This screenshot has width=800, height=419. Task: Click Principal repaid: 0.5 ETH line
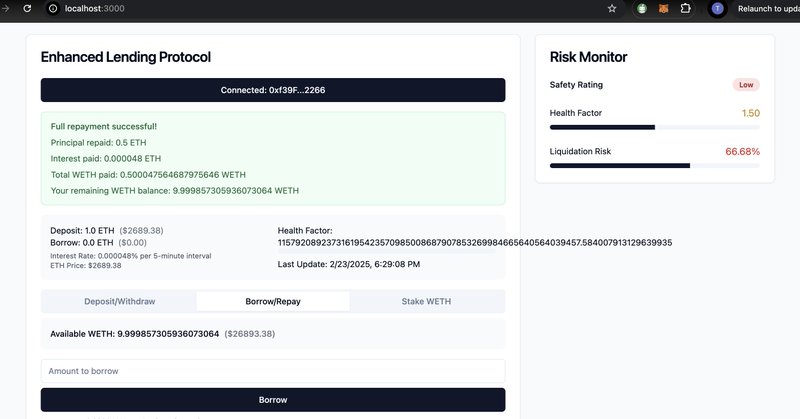click(98, 142)
